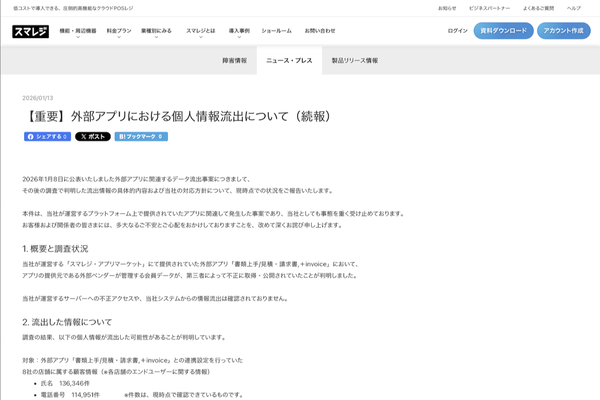Open the ビジネスパートナー link

(x=489, y=8)
